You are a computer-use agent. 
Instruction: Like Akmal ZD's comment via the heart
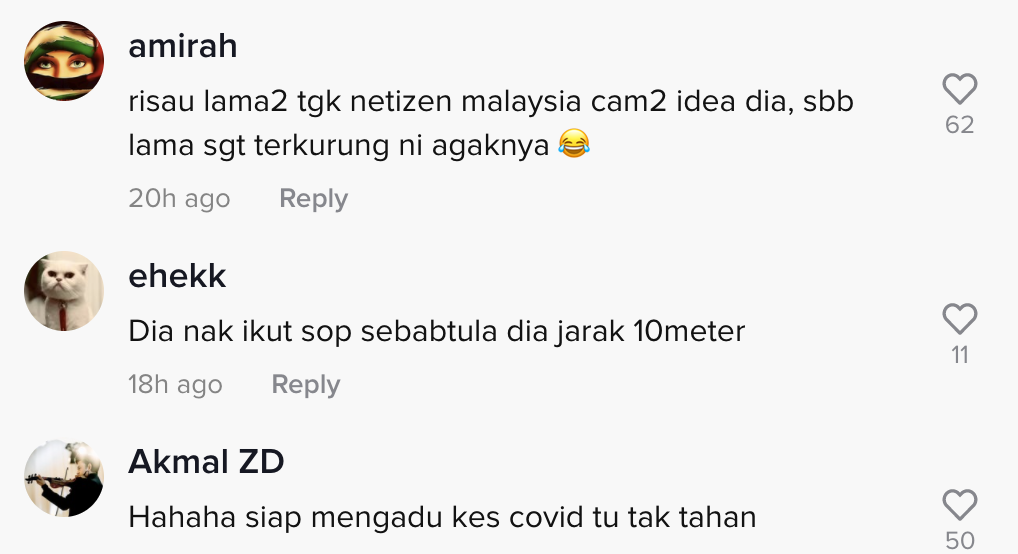click(960, 505)
